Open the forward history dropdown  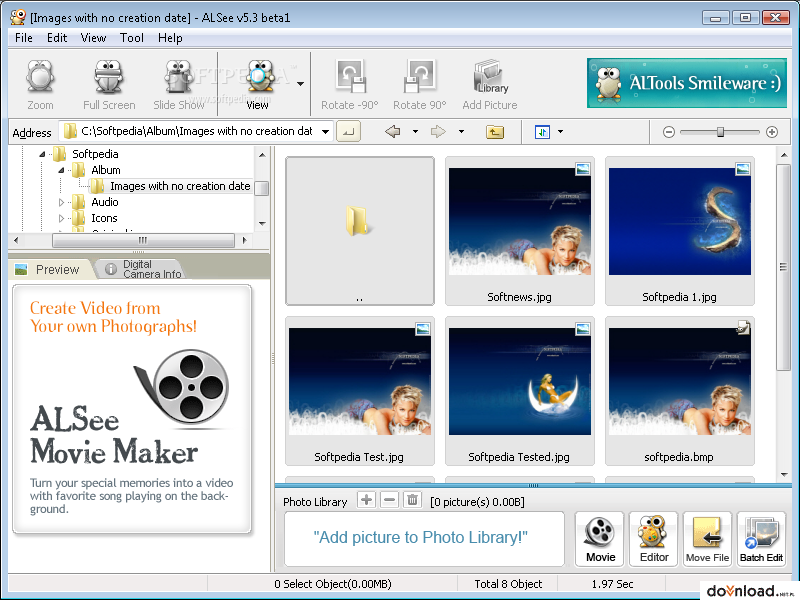pyautogui.click(x=461, y=132)
